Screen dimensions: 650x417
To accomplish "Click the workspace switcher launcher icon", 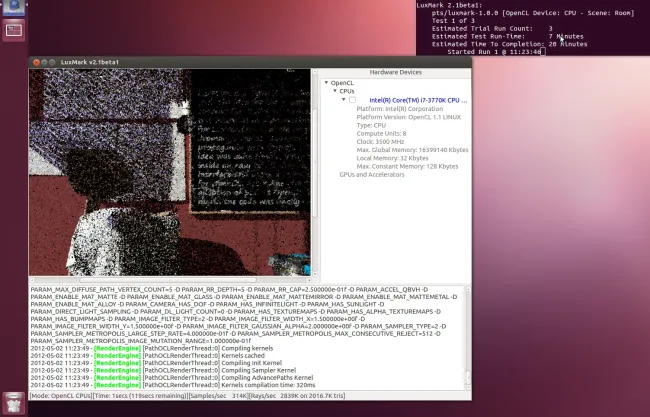I will click(14, 29).
